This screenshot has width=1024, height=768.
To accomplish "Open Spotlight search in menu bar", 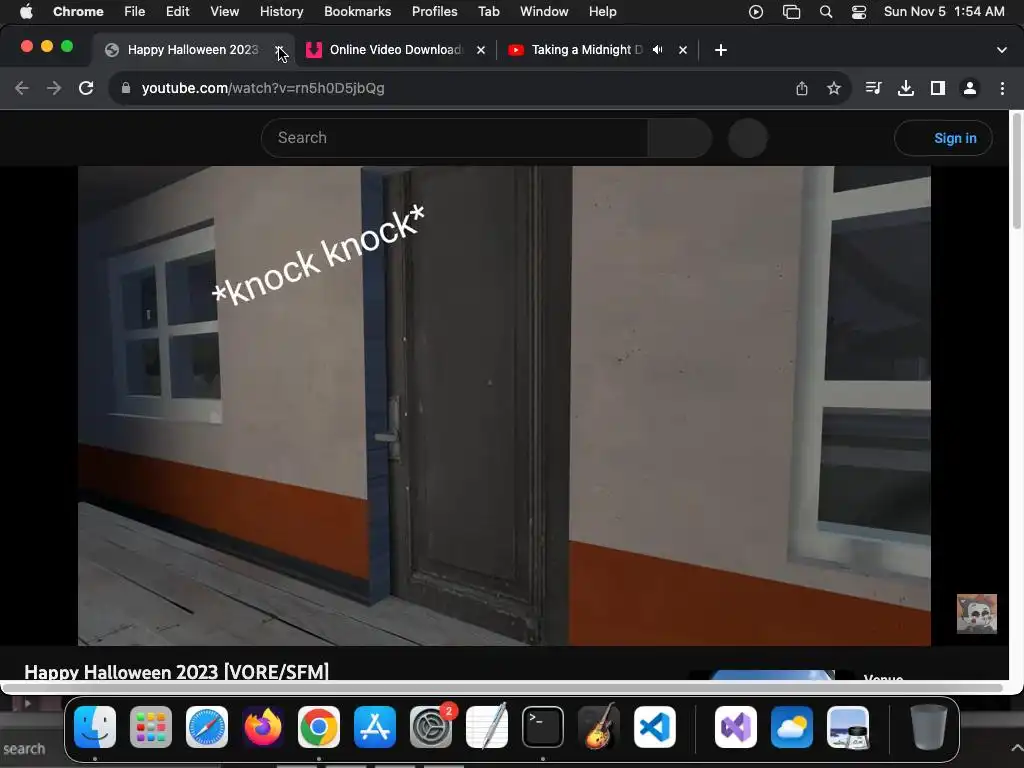I will [x=826, y=12].
